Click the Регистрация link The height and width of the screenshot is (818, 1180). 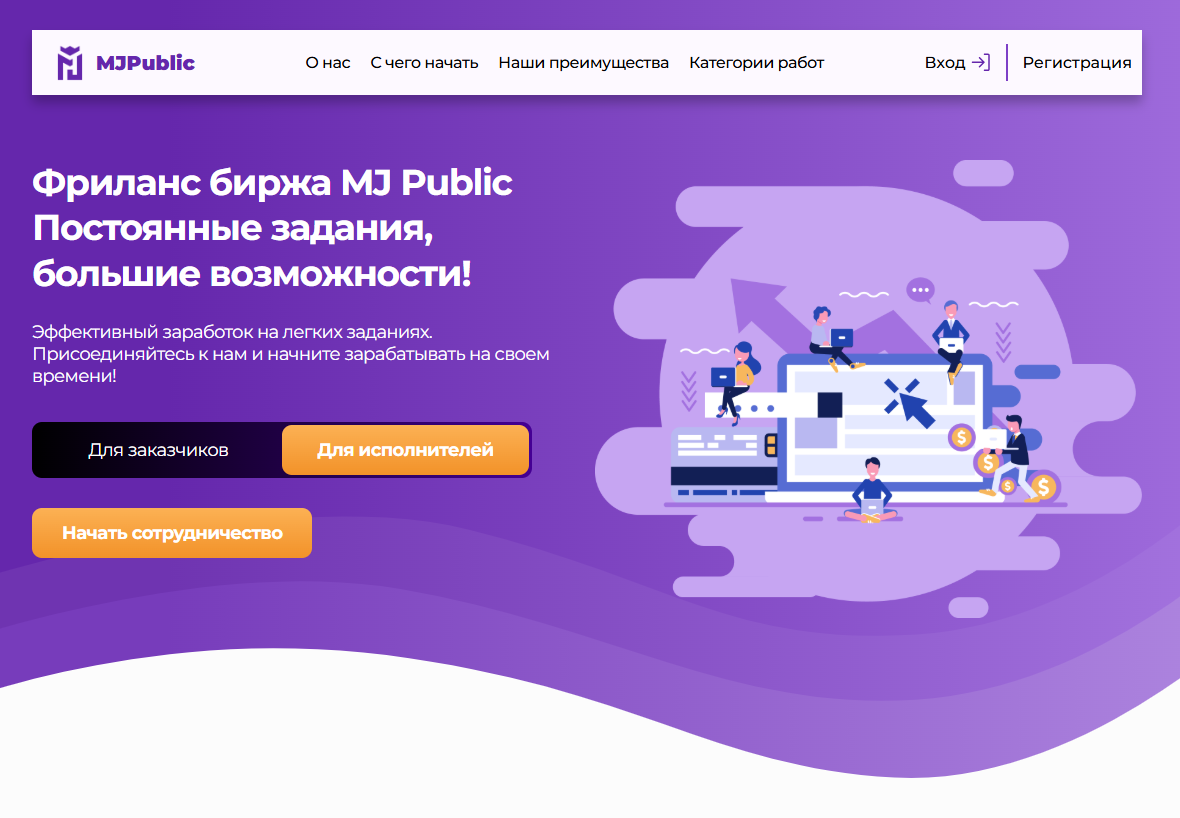coord(1075,62)
